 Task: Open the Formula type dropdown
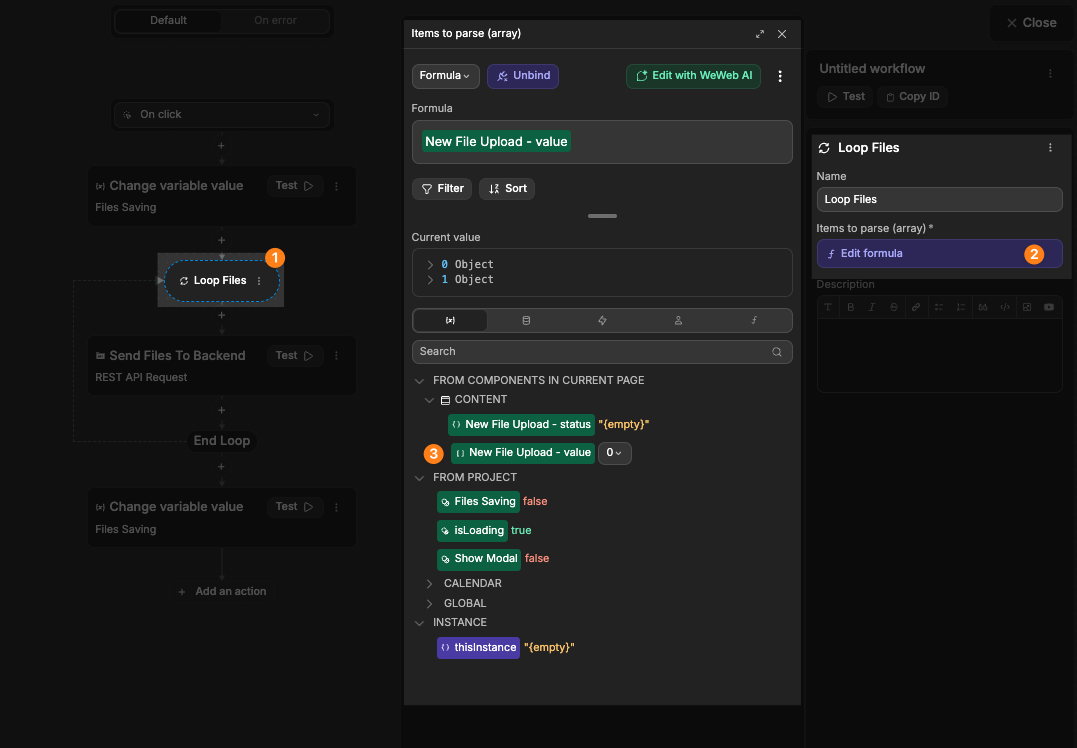click(x=444, y=76)
